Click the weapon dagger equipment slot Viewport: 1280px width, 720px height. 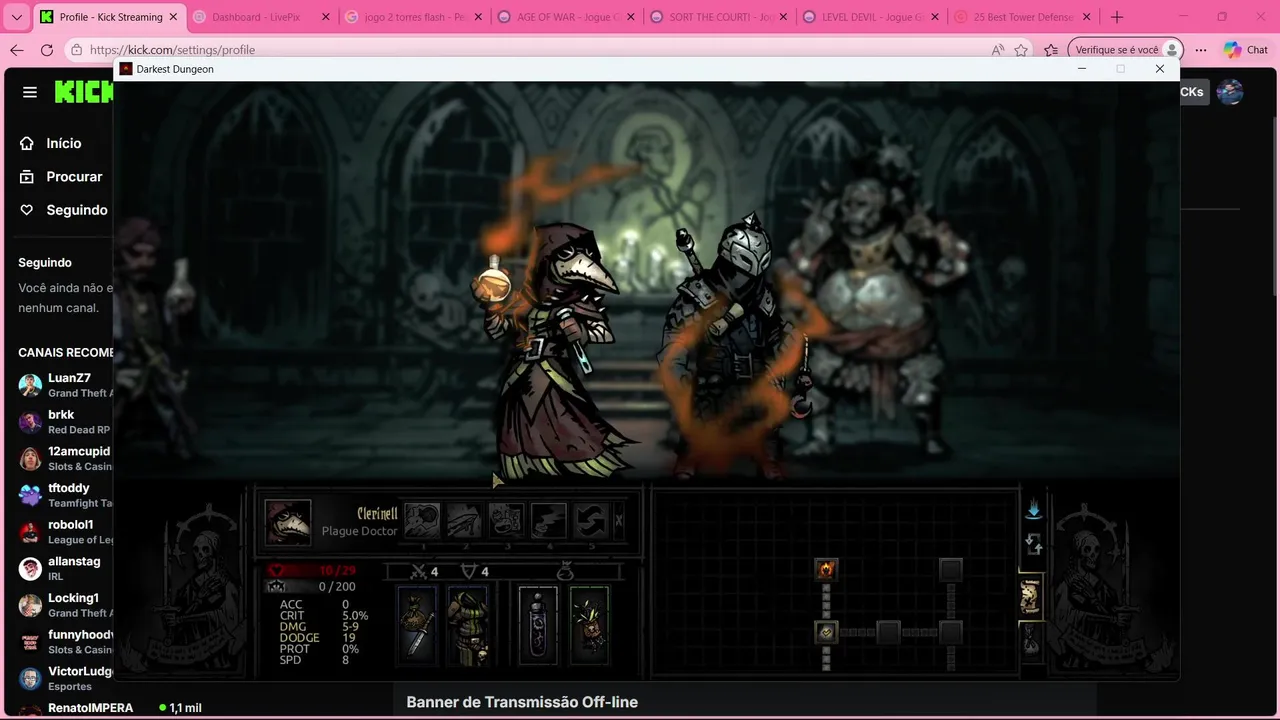(x=417, y=624)
